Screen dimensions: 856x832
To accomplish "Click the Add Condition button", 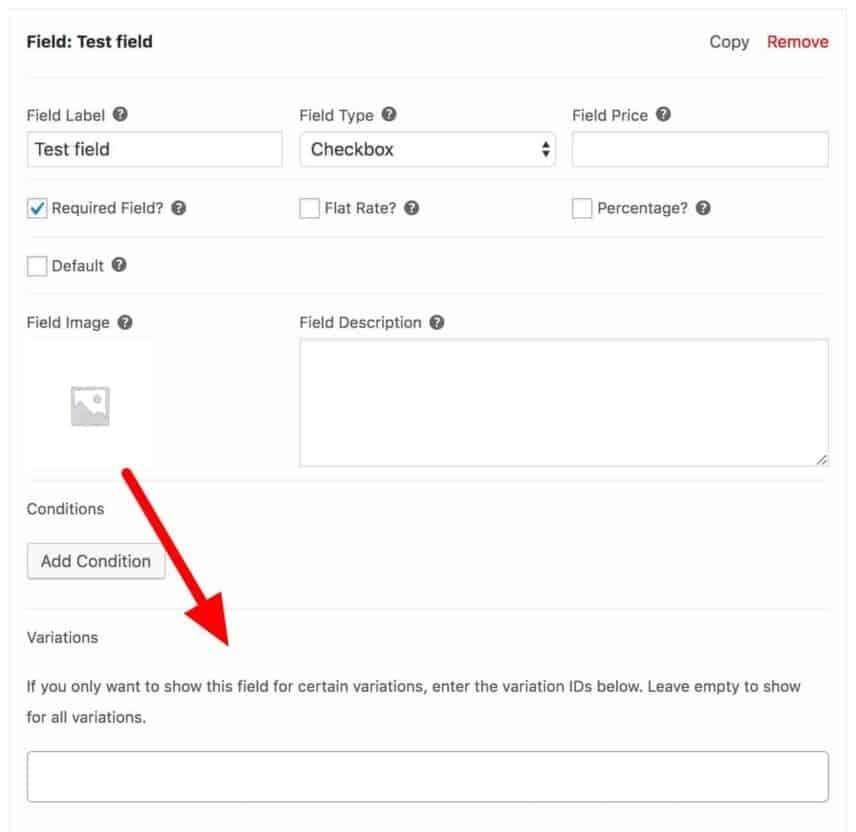I will (96, 561).
